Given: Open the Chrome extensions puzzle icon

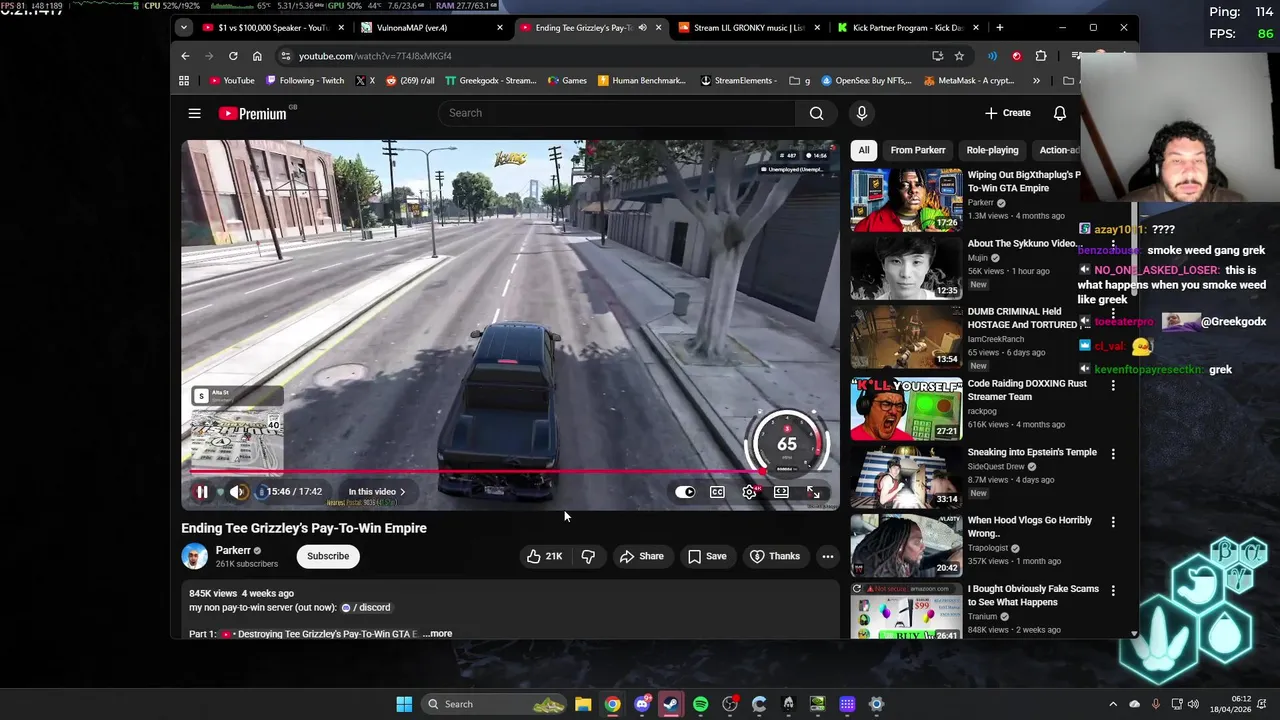Looking at the screenshot, I should (1041, 56).
